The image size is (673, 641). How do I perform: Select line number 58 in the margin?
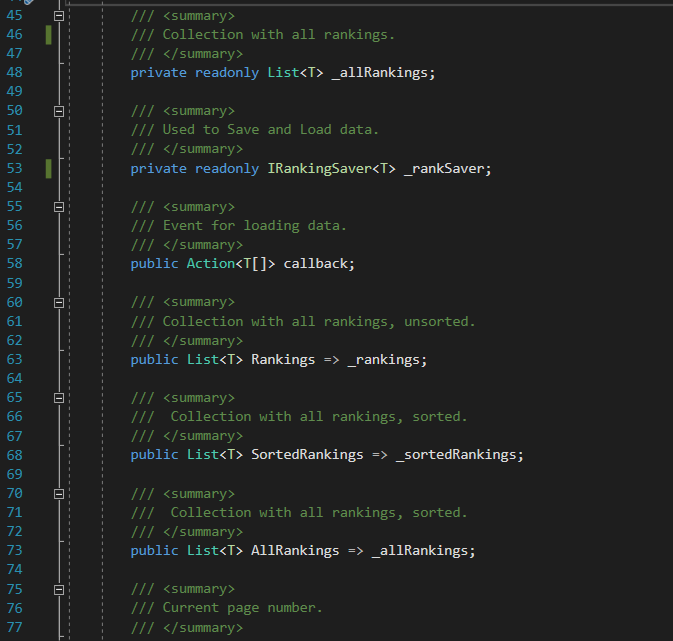pyautogui.click(x=14, y=264)
